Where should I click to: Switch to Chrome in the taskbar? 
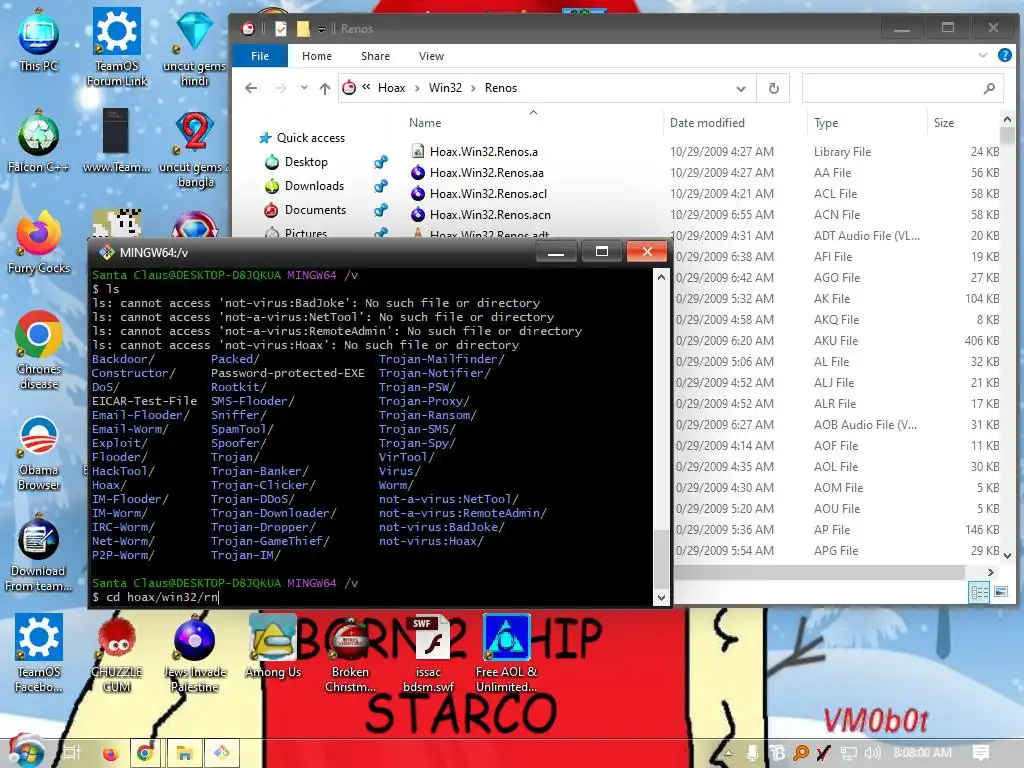(x=146, y=753)
